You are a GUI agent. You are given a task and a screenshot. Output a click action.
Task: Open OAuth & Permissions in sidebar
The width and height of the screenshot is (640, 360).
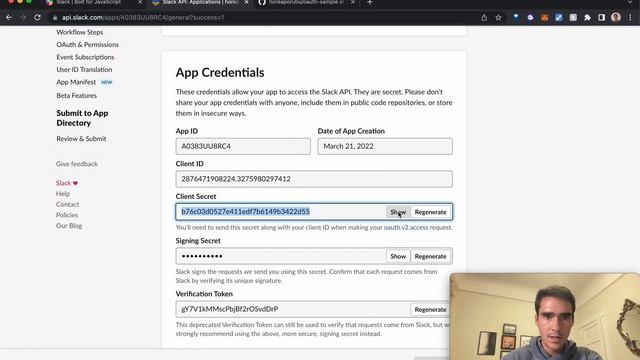coord(87,44)
